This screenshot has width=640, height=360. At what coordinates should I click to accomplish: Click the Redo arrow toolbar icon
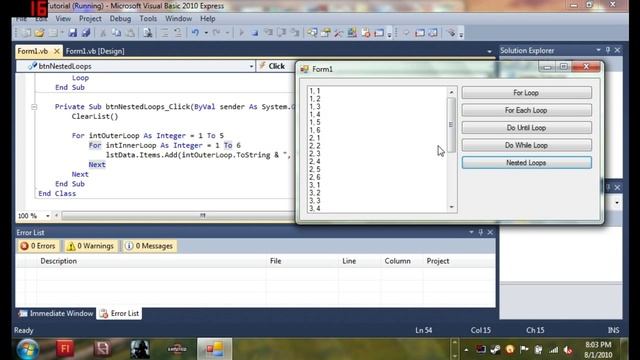(x=216, y=33)
